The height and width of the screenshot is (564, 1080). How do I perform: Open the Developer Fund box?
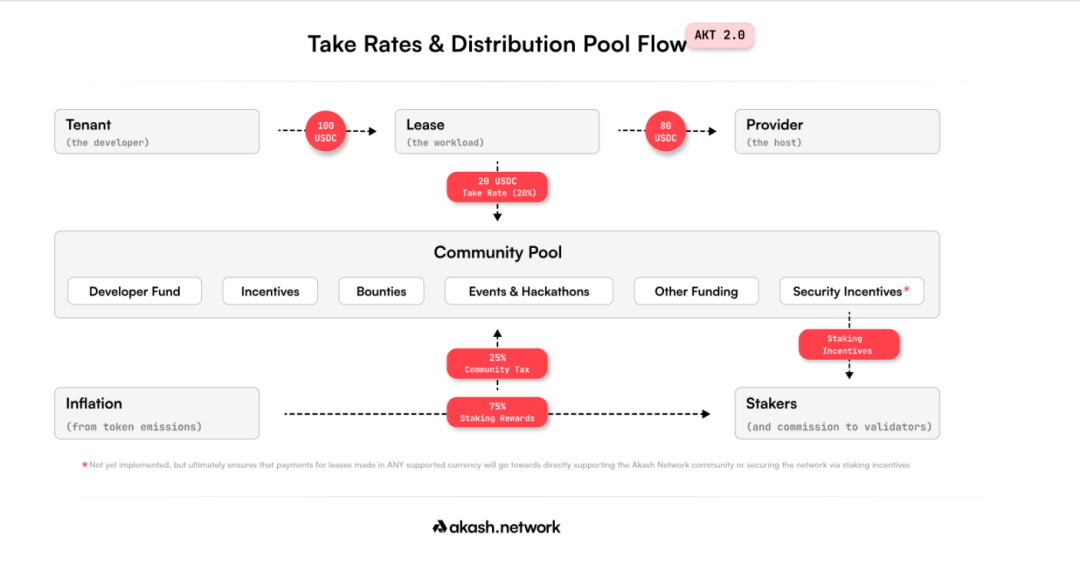(135, 291)
